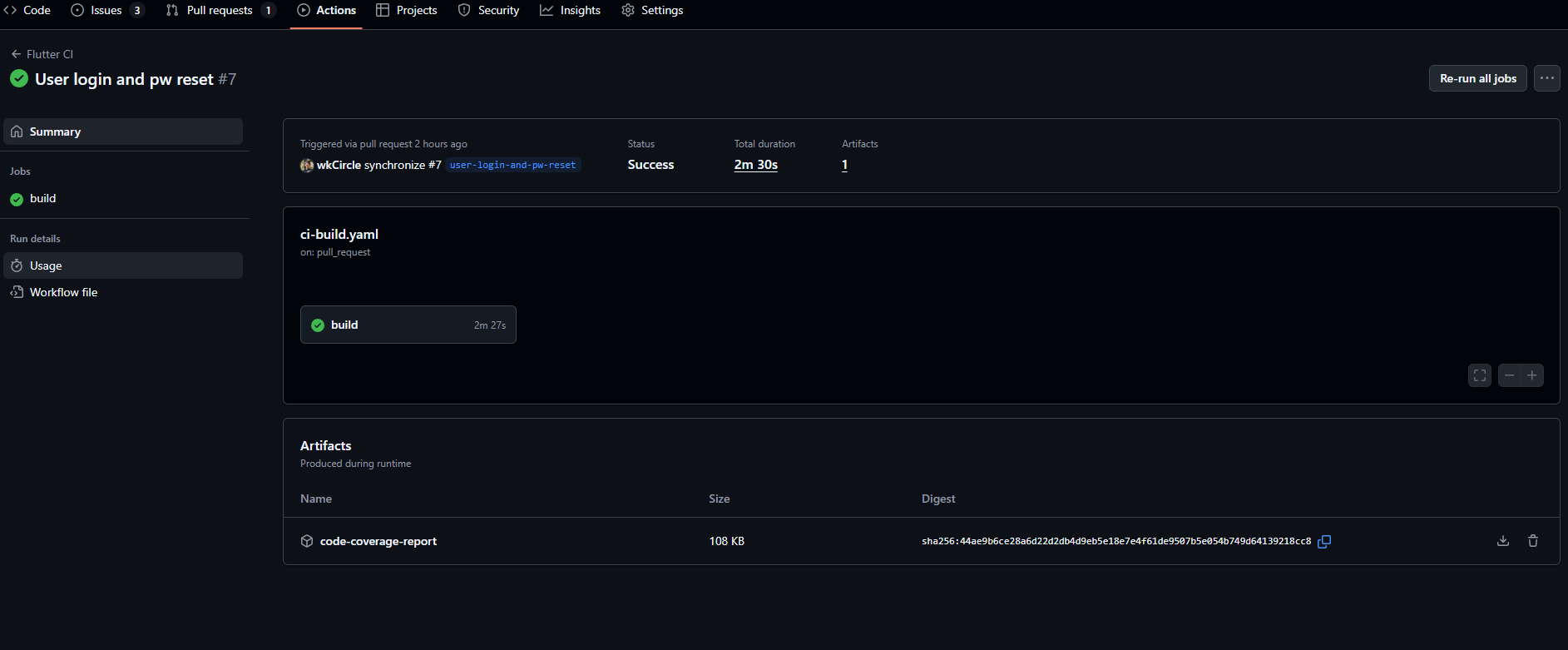Switch to the Issues tab
Viewport: 1568px width, 650px height.
106,10
